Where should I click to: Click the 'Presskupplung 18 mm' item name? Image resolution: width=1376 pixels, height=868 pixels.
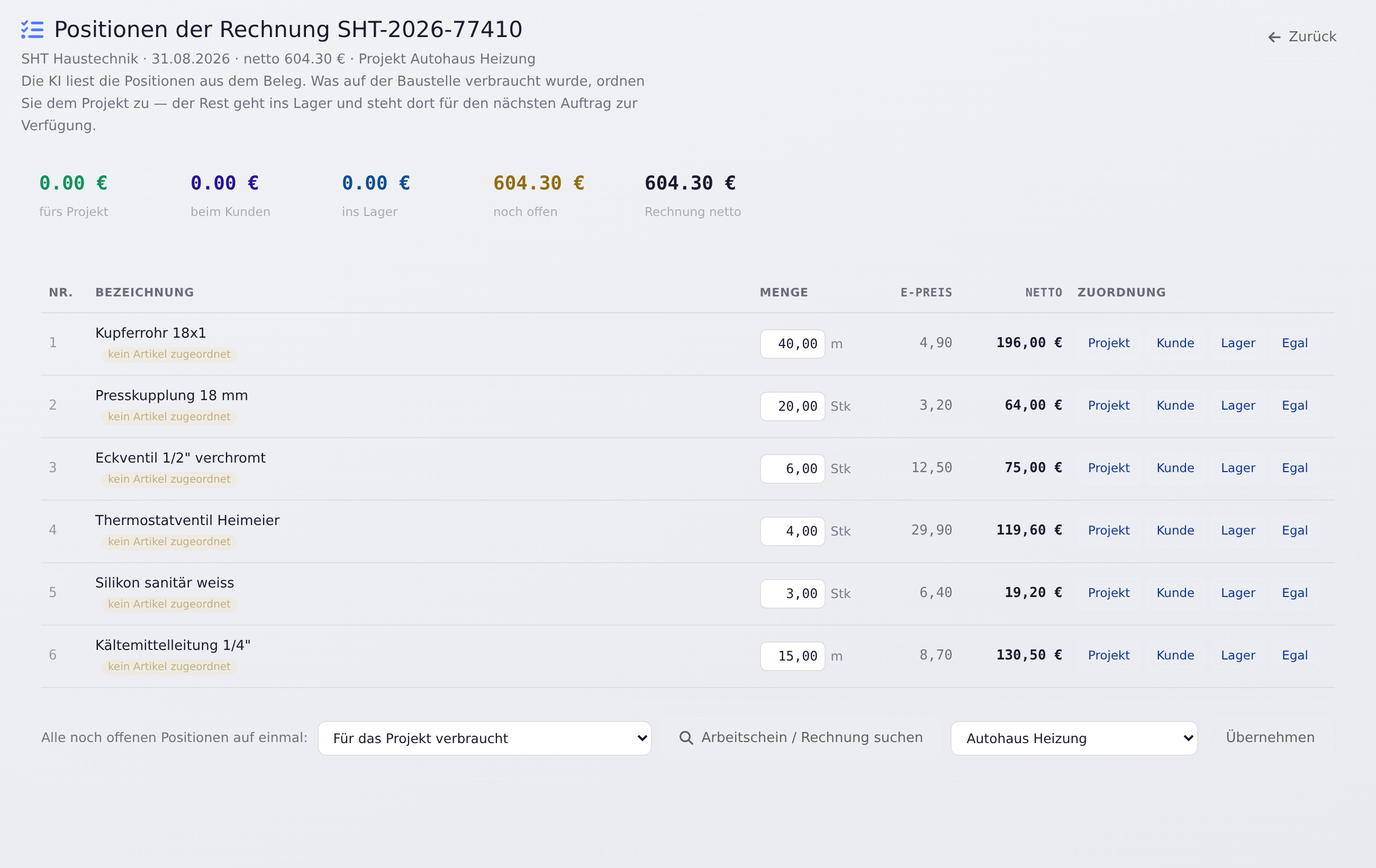tap(171, 395)
